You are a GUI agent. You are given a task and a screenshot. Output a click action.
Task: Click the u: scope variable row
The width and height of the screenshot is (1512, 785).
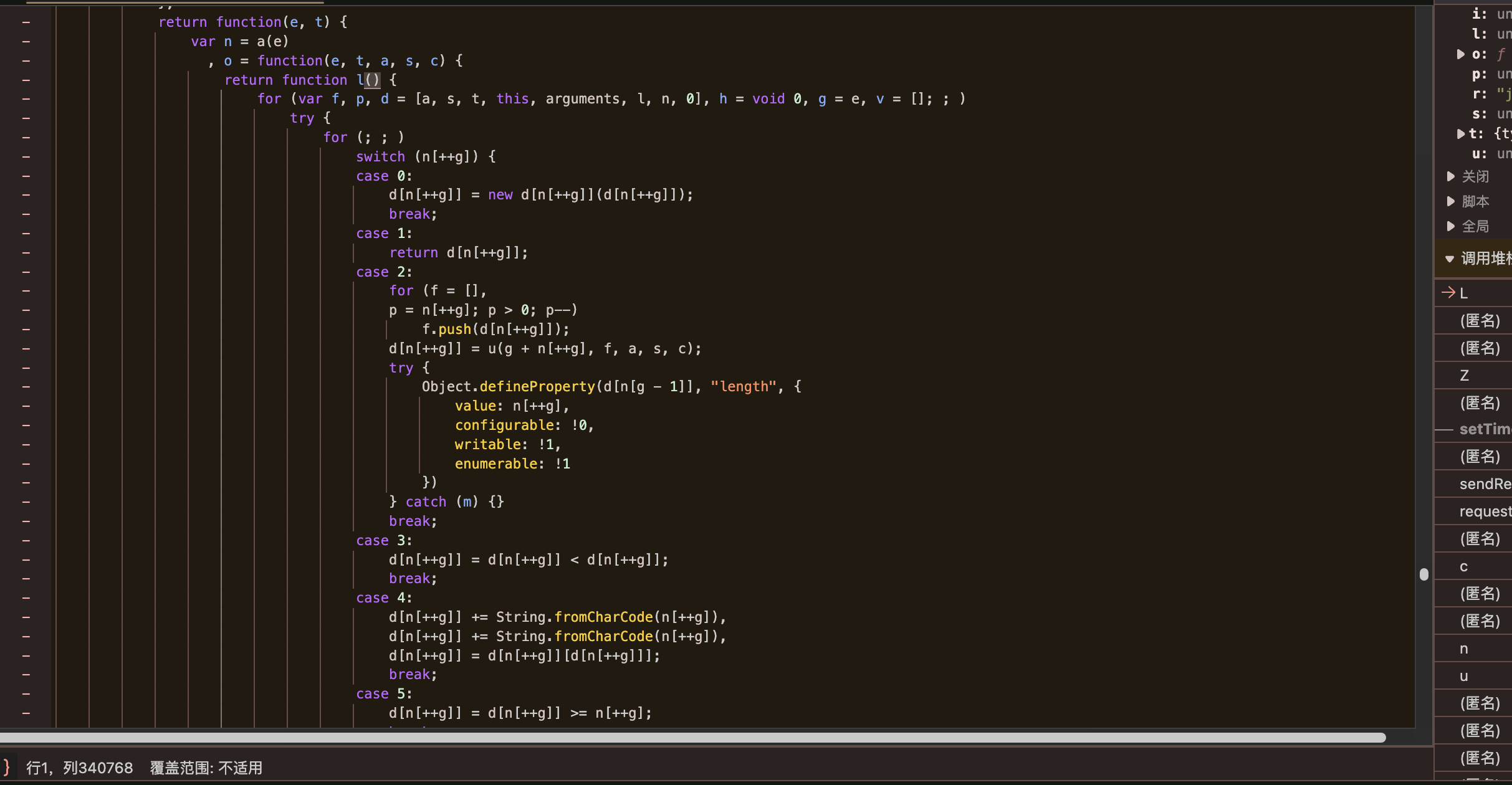click(1491, 154)
